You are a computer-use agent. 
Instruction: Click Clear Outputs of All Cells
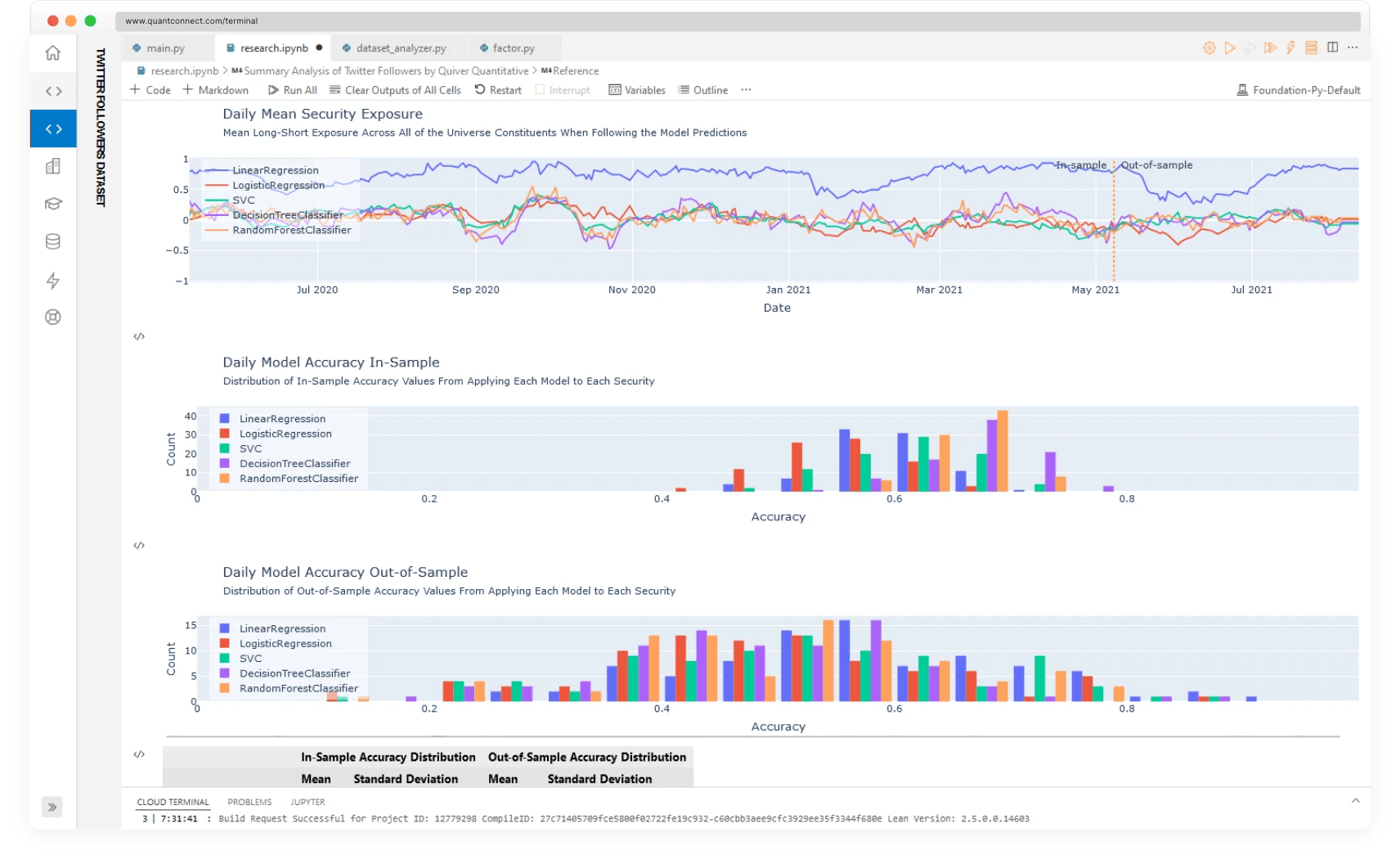(395, 90)
